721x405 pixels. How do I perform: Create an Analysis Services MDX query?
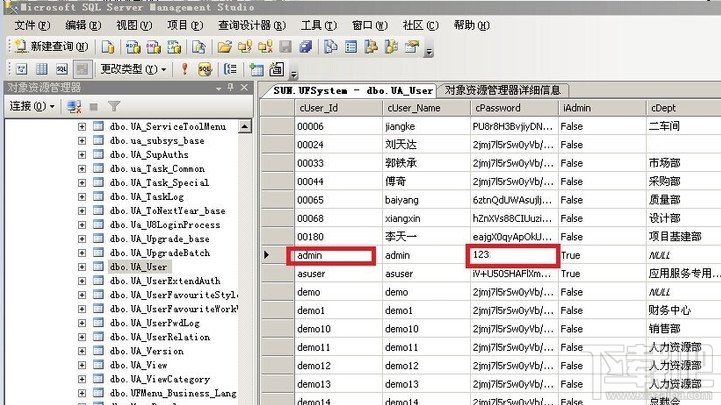(133, 46)
